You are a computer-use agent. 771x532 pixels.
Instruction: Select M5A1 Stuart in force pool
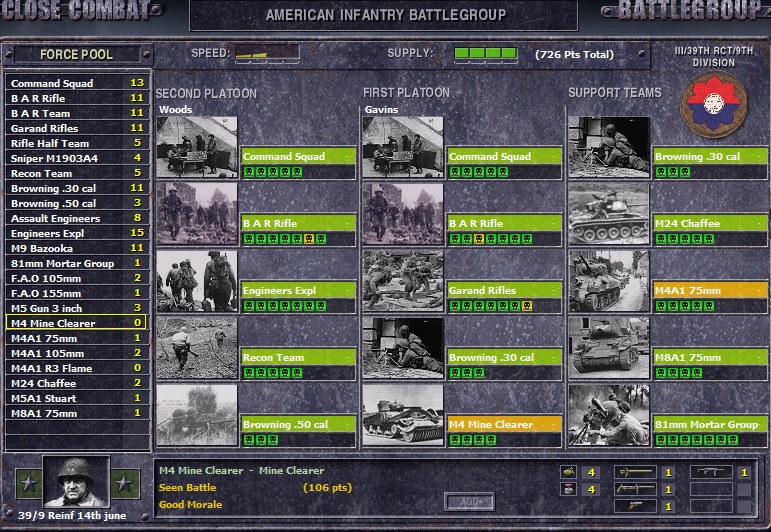click(76, 398)
